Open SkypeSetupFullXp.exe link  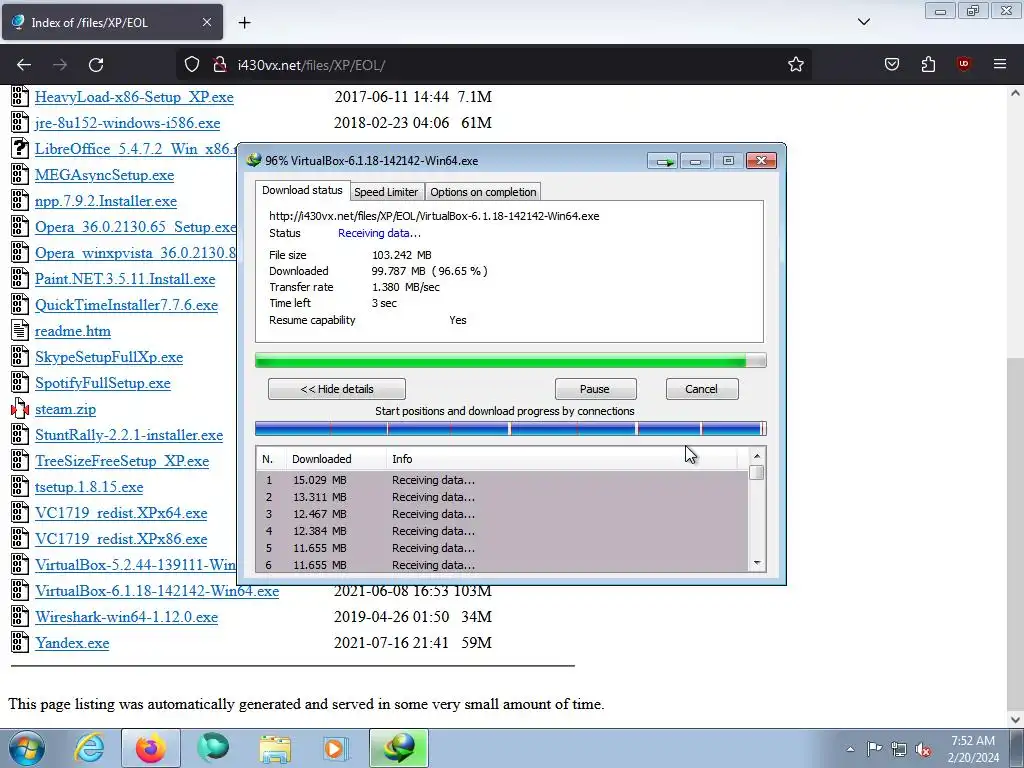click(x=109, y=357)
